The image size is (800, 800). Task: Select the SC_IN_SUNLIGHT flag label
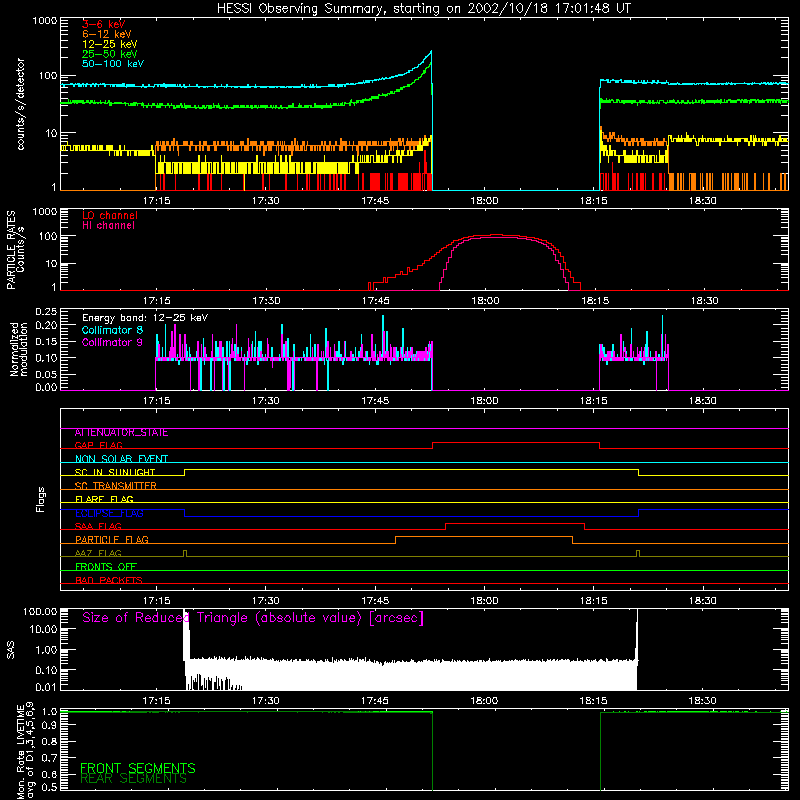point(115,472)
